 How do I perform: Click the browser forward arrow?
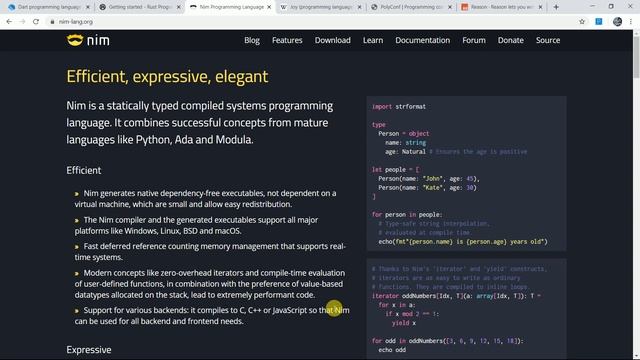click(x=22, y=22)
